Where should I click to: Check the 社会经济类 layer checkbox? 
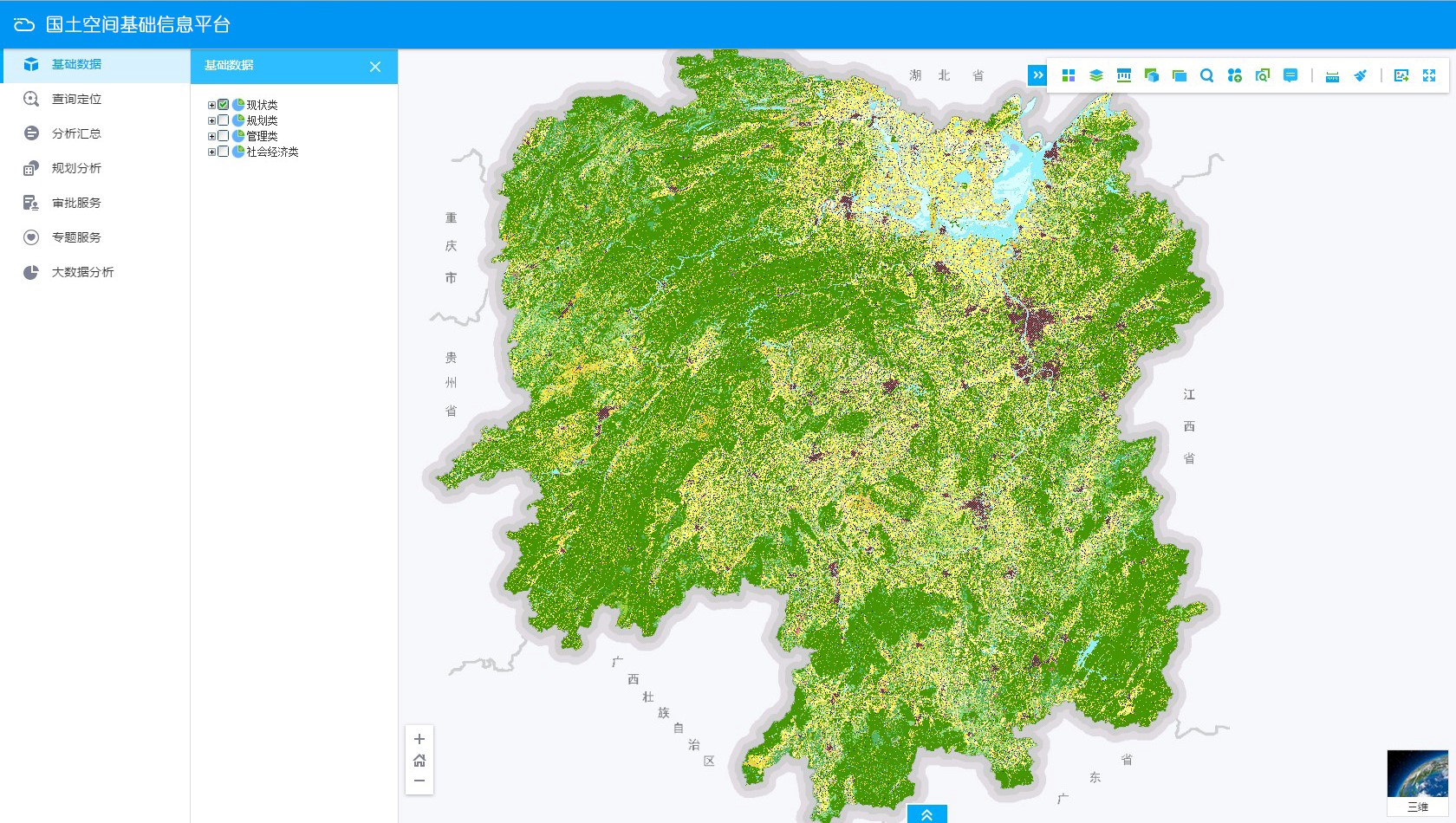(x=224, y=152)
